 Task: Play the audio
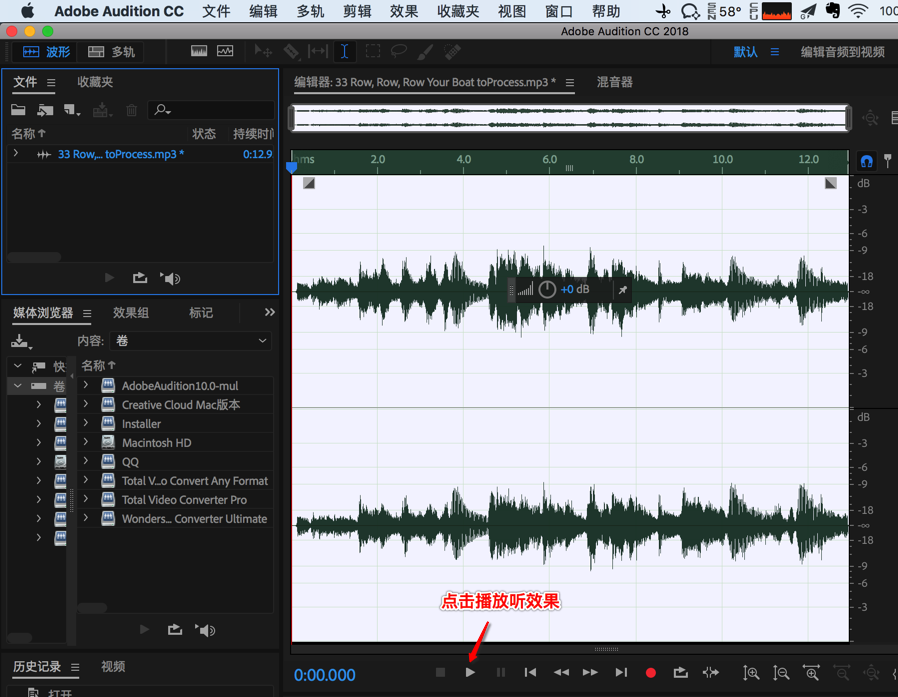(470, 672)
